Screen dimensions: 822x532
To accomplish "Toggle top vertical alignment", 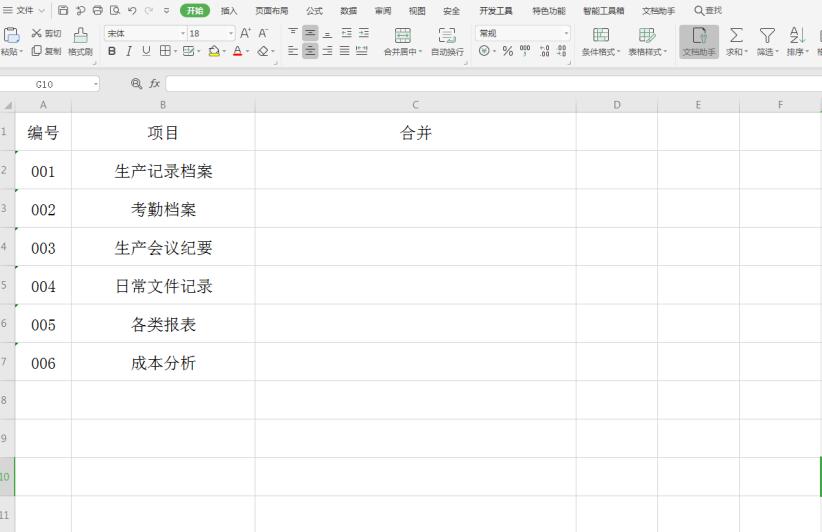I will [x=293, y=33].
